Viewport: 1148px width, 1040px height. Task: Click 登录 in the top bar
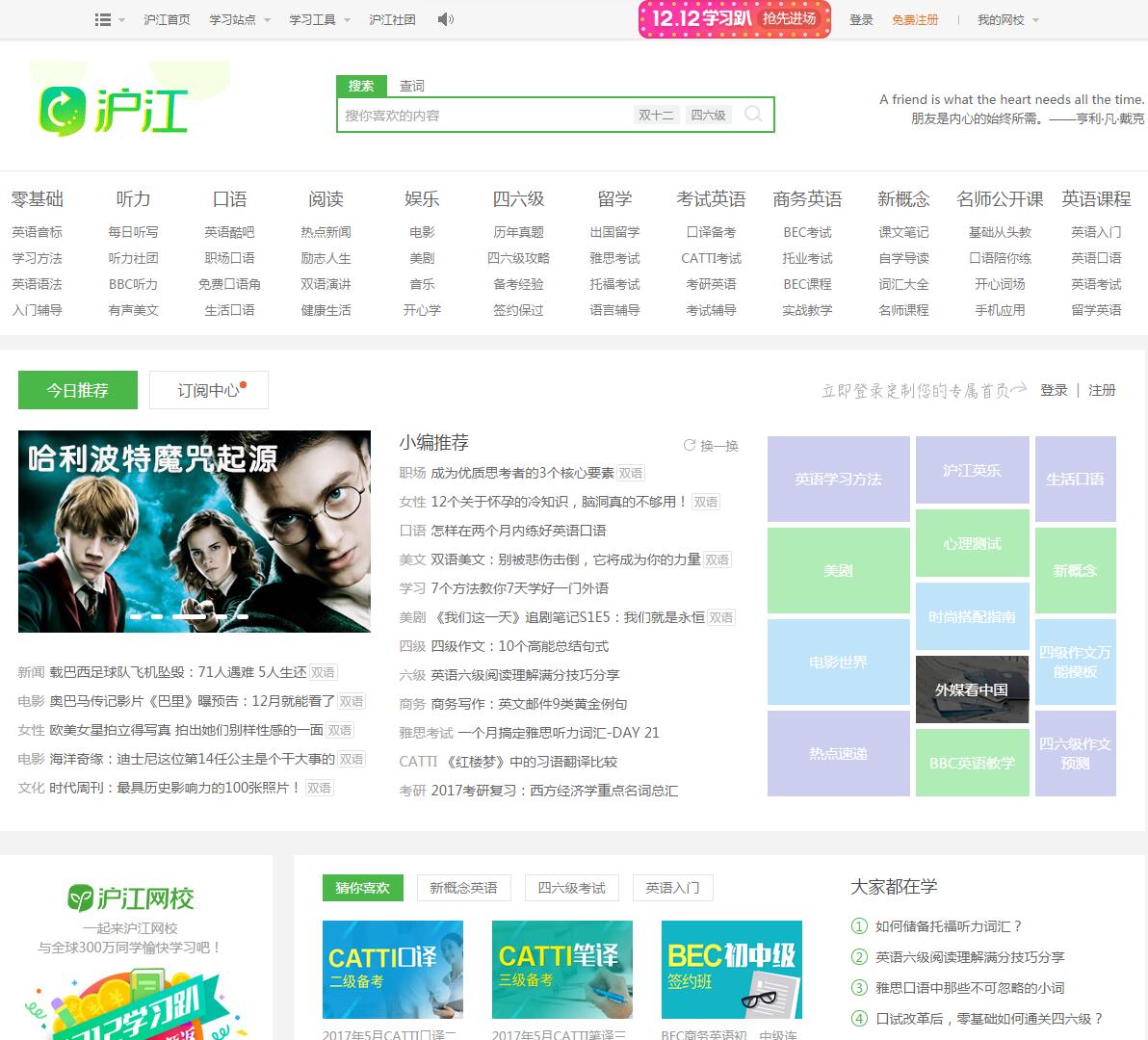(861, 20)
